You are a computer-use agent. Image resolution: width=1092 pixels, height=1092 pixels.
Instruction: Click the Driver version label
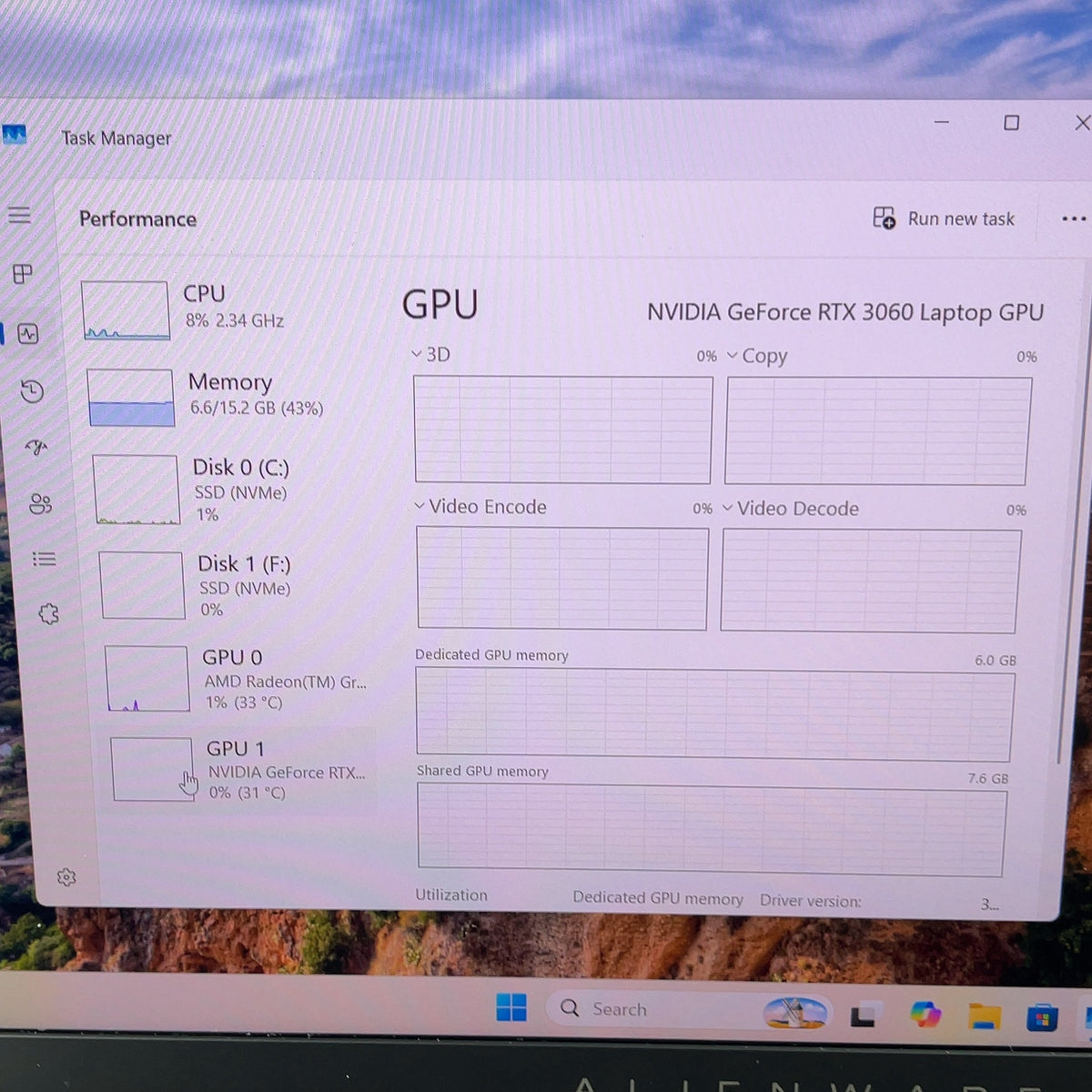[811, 900]
